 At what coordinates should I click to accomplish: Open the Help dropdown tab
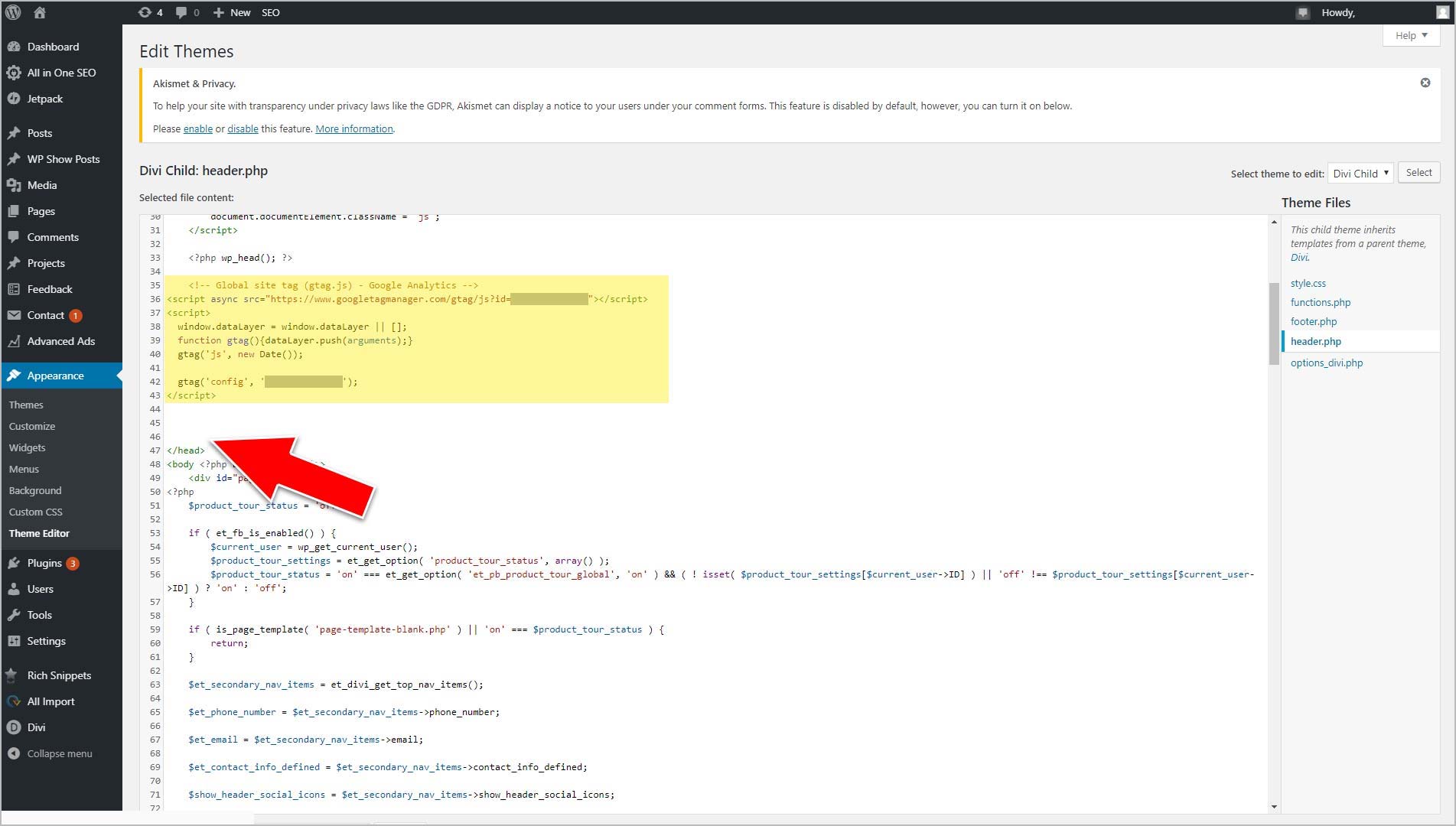[x=1412, y=35]
